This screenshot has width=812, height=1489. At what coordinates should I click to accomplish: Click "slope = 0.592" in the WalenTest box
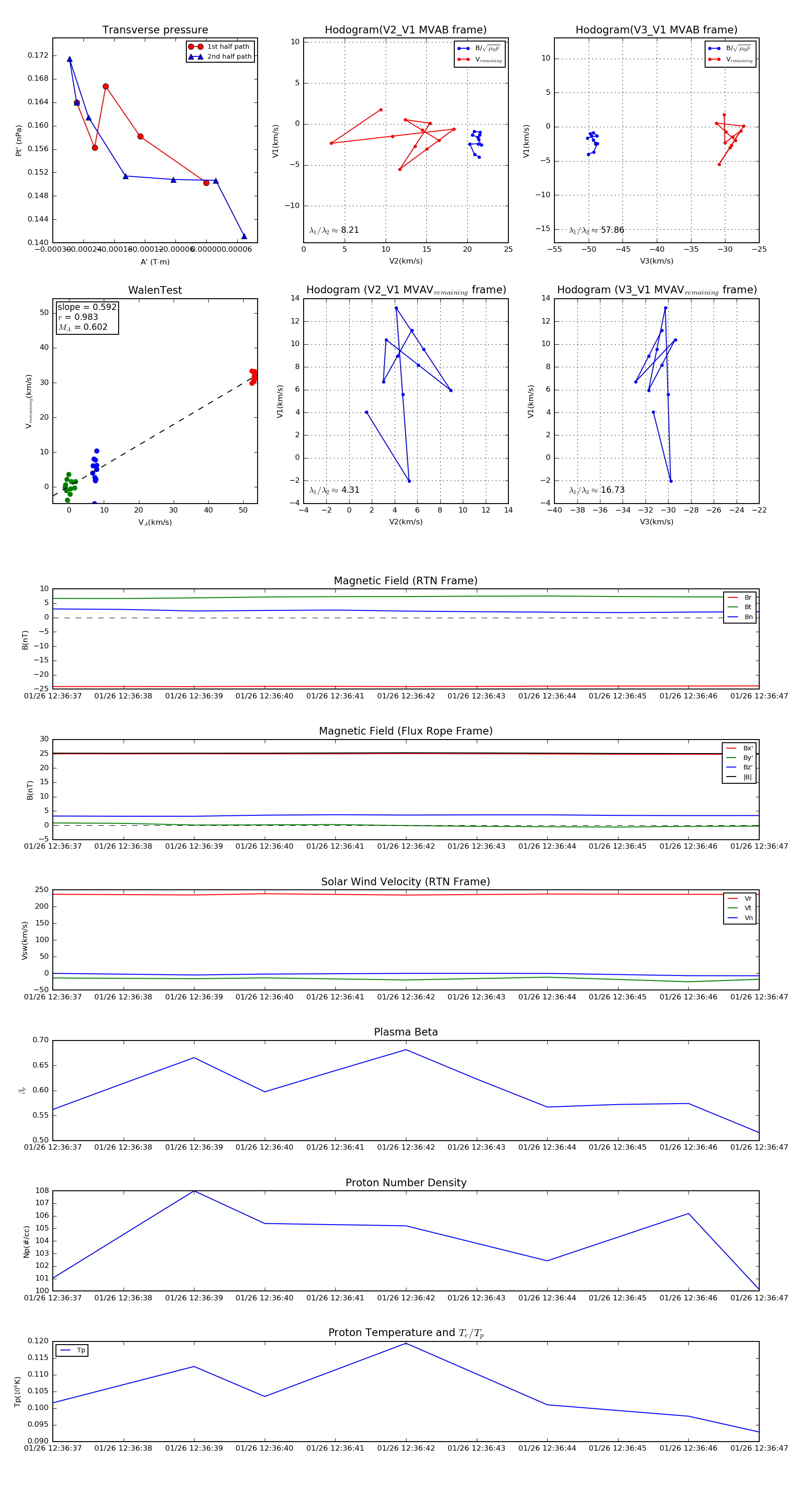(87, 307)
